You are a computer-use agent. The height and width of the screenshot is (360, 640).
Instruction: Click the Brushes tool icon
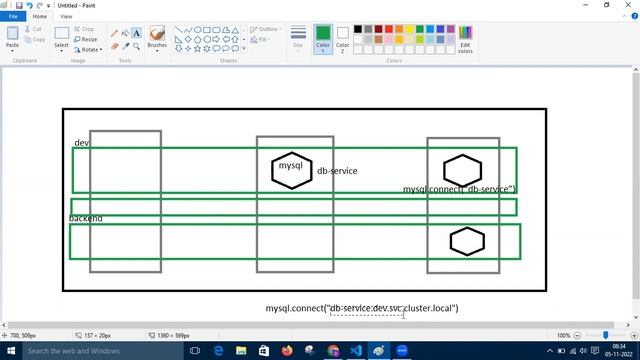(157, 33)
